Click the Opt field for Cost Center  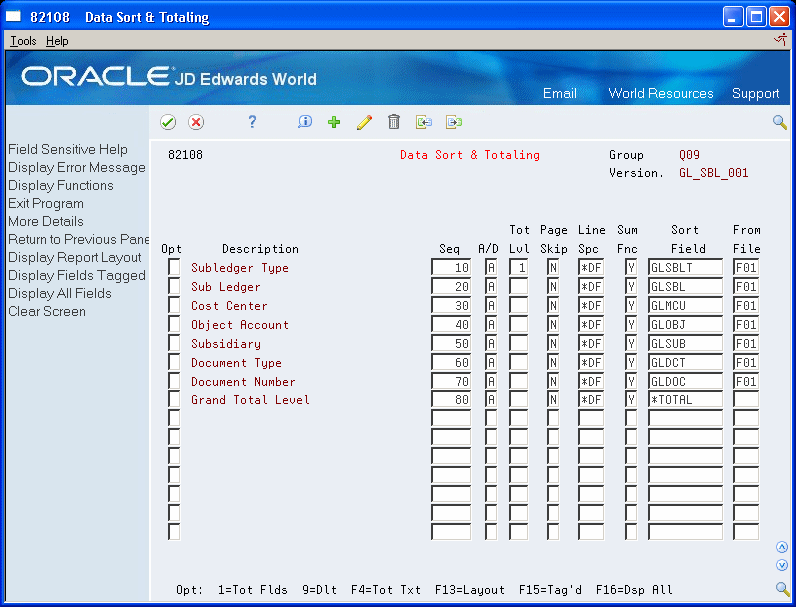174,306
